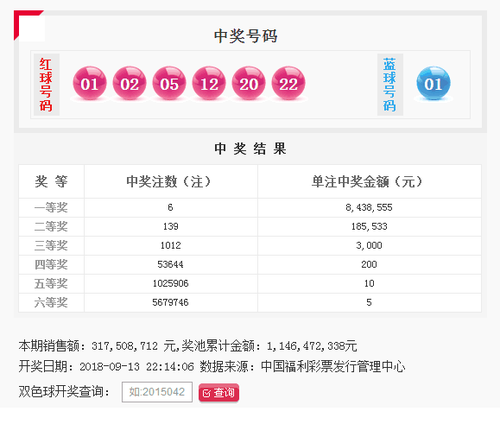Click fourth prize amount 200
The image size is (500, 427).
pos(369,265)
